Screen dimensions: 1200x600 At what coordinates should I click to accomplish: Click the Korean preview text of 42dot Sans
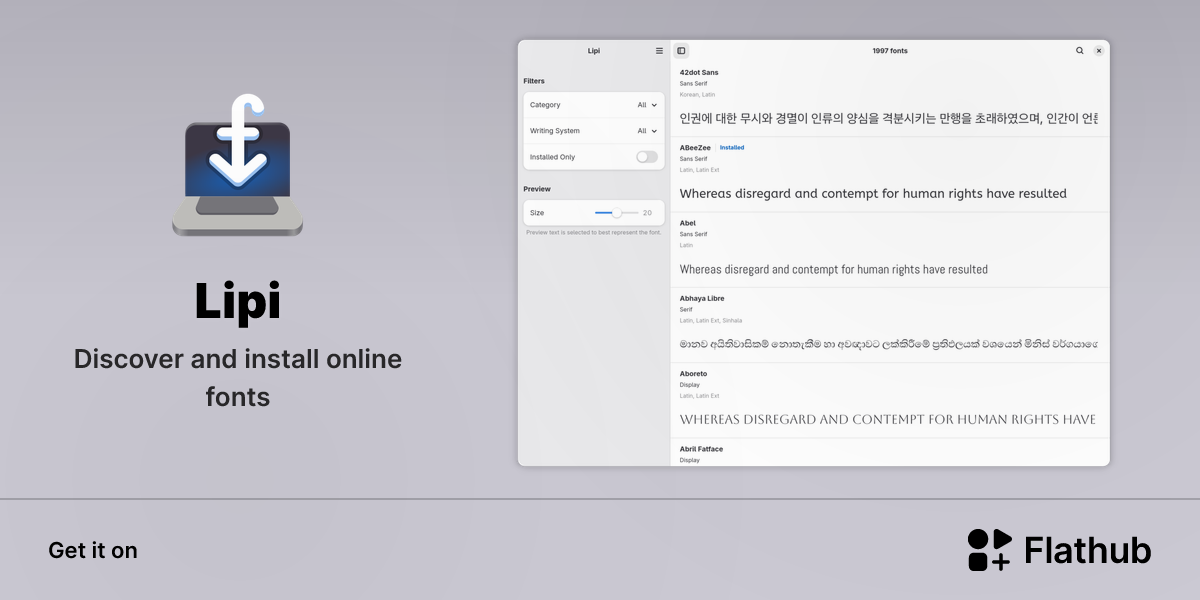coord(889,118)
